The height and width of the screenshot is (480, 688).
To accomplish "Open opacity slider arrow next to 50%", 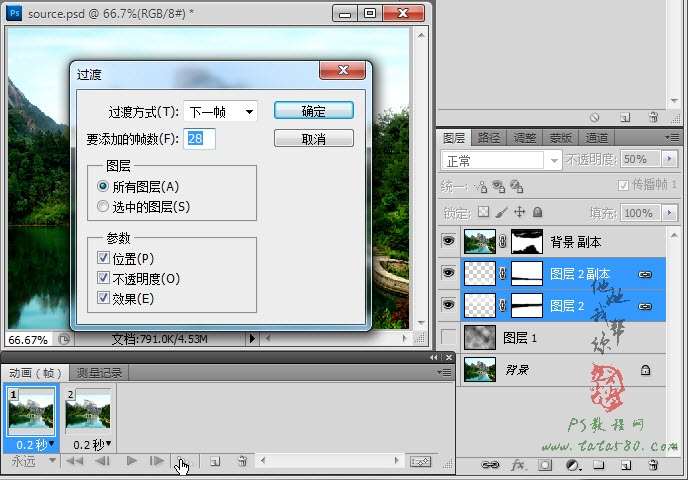I will [669, 159].
